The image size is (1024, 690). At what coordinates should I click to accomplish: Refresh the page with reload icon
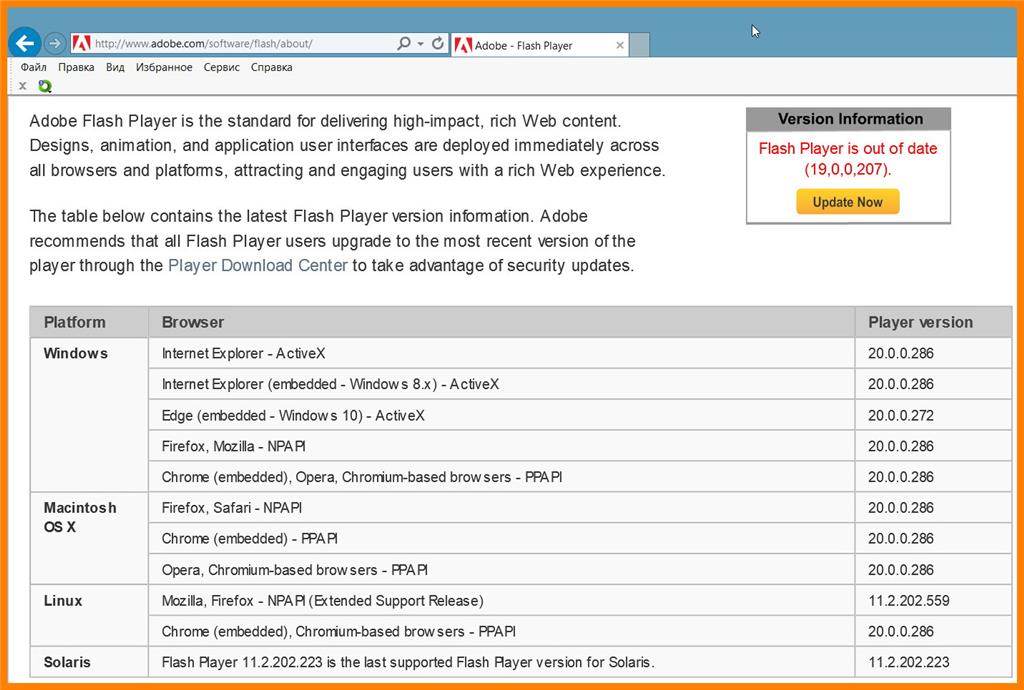[438, 43]
